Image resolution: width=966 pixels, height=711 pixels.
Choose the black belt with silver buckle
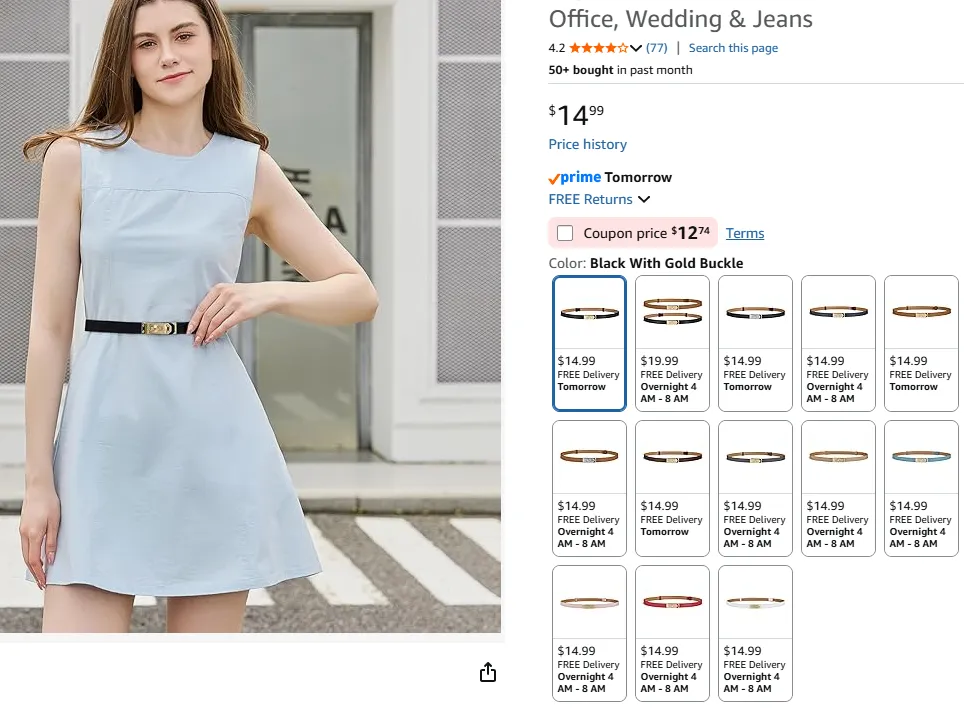pos(755,343)
